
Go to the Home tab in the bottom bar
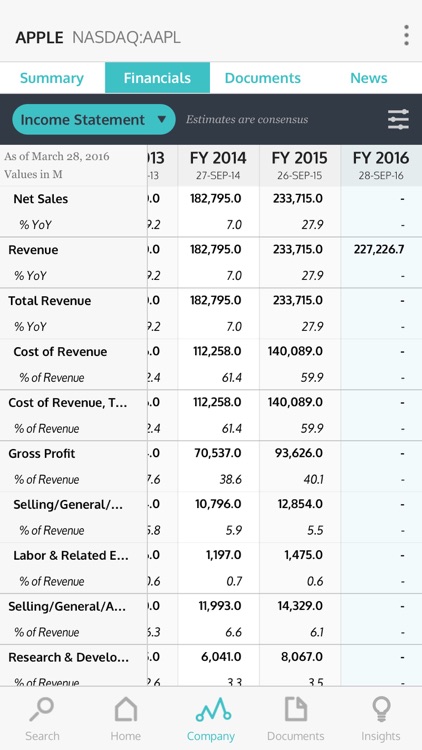(126, 710)
